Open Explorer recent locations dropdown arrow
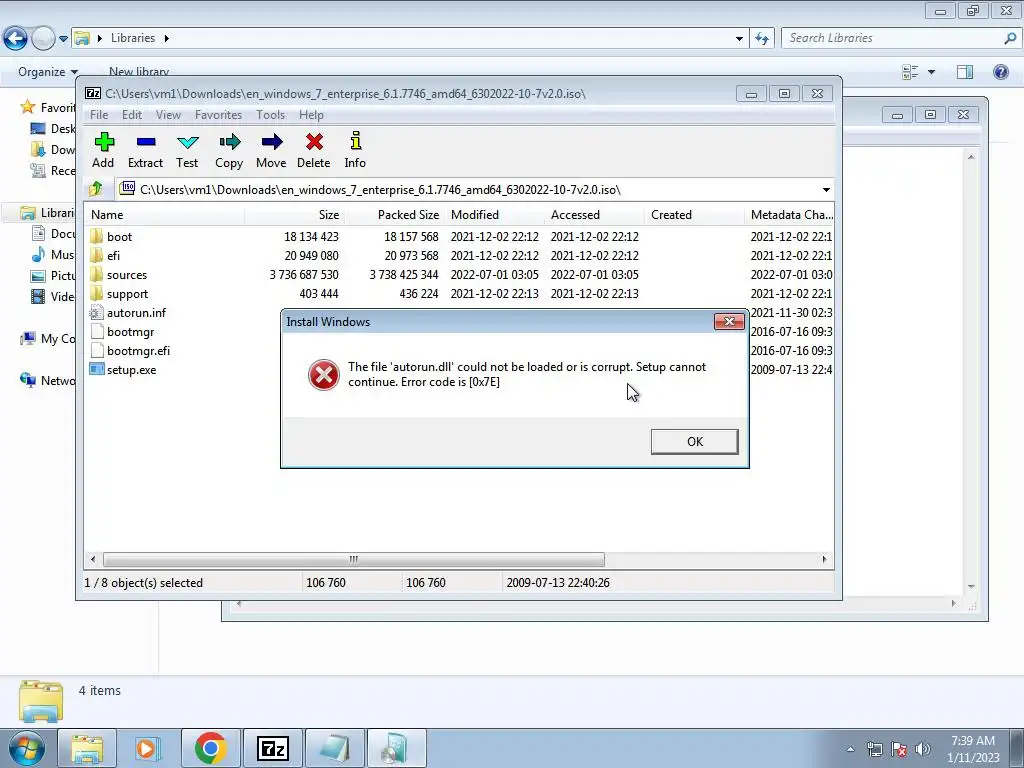The height and width of the screenshot is (768, 1024). pos(63,39)
